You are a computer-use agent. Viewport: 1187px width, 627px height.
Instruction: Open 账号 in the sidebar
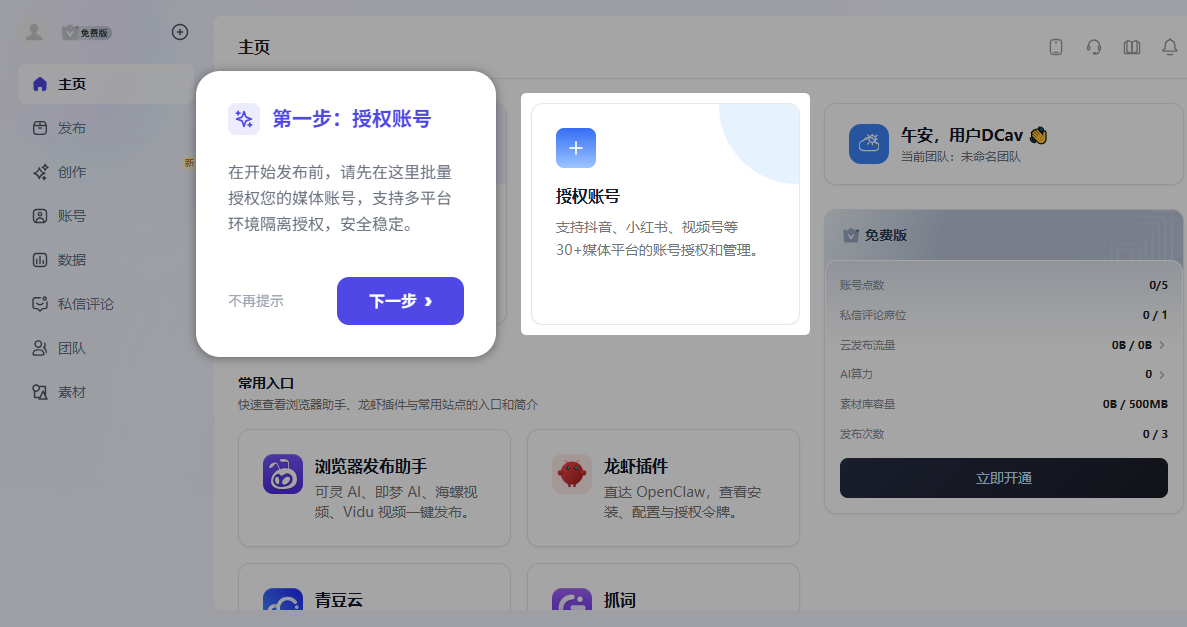[106, 216]
